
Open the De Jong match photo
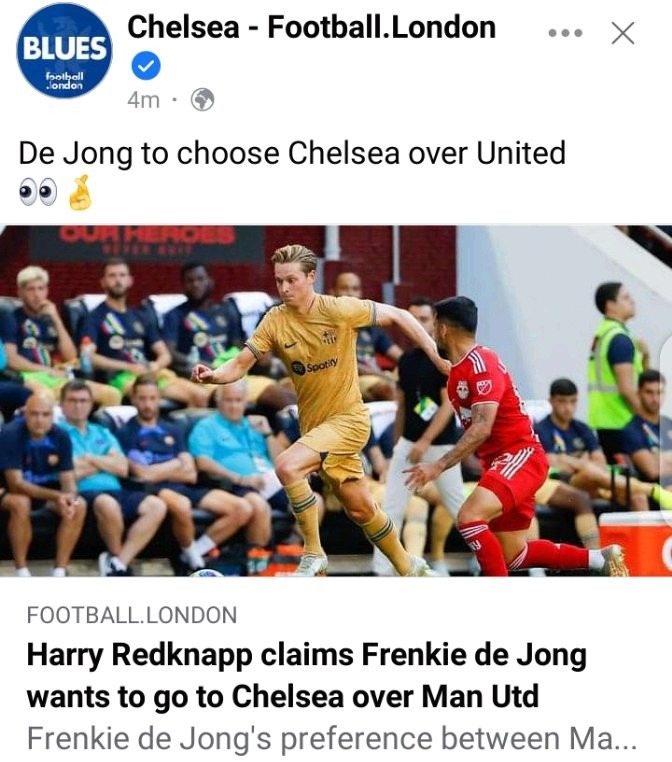[336, 401]
